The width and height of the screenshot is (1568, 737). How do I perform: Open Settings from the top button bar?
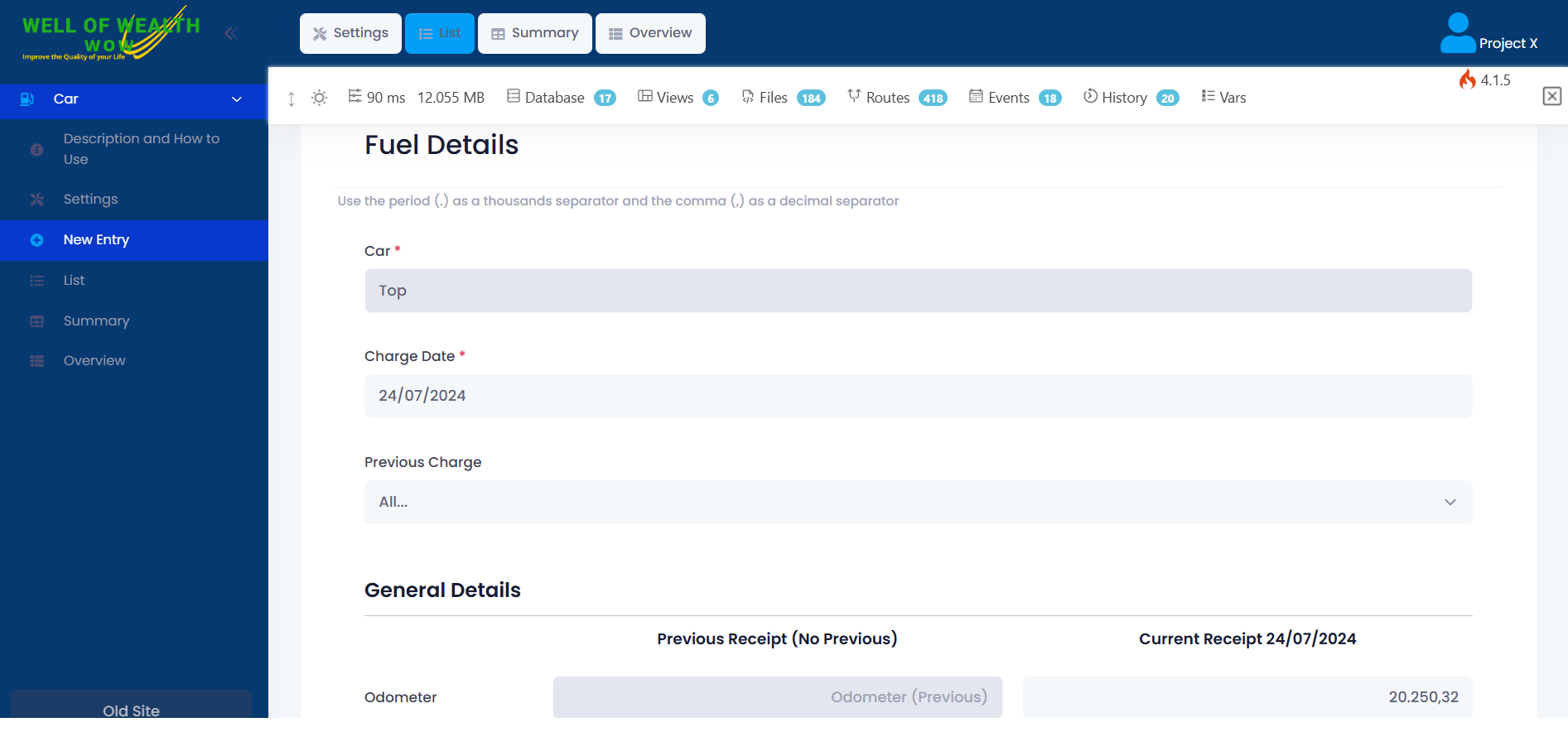(350, 33)
